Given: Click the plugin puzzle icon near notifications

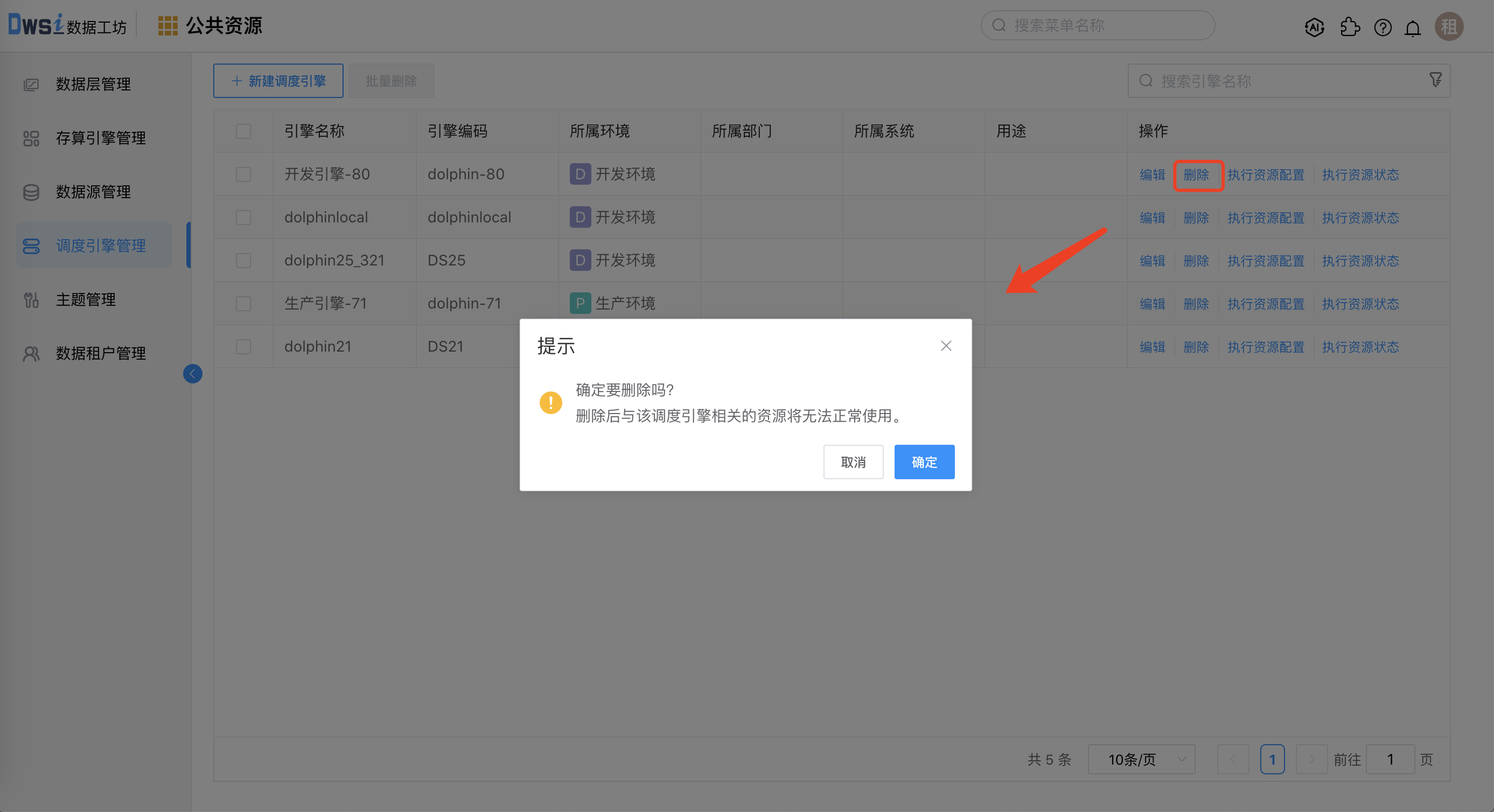Looking at the screenshot, I should click(x=1350, y=27).
